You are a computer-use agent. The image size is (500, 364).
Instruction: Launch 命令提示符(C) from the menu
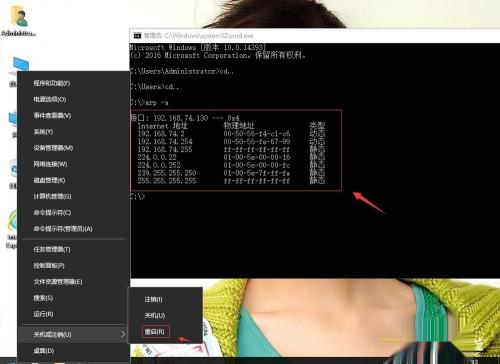52,212
